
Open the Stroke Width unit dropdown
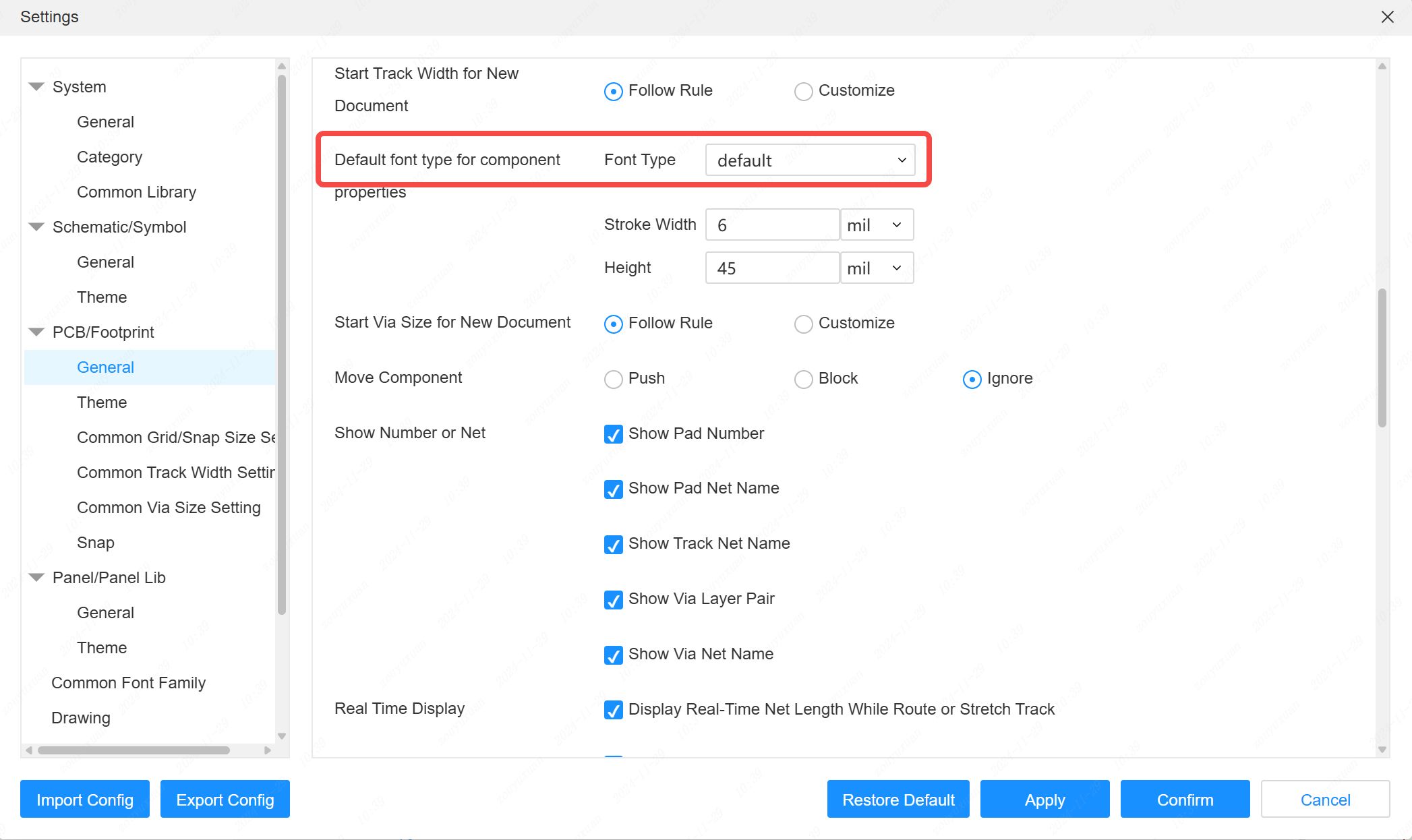[876, 225]
